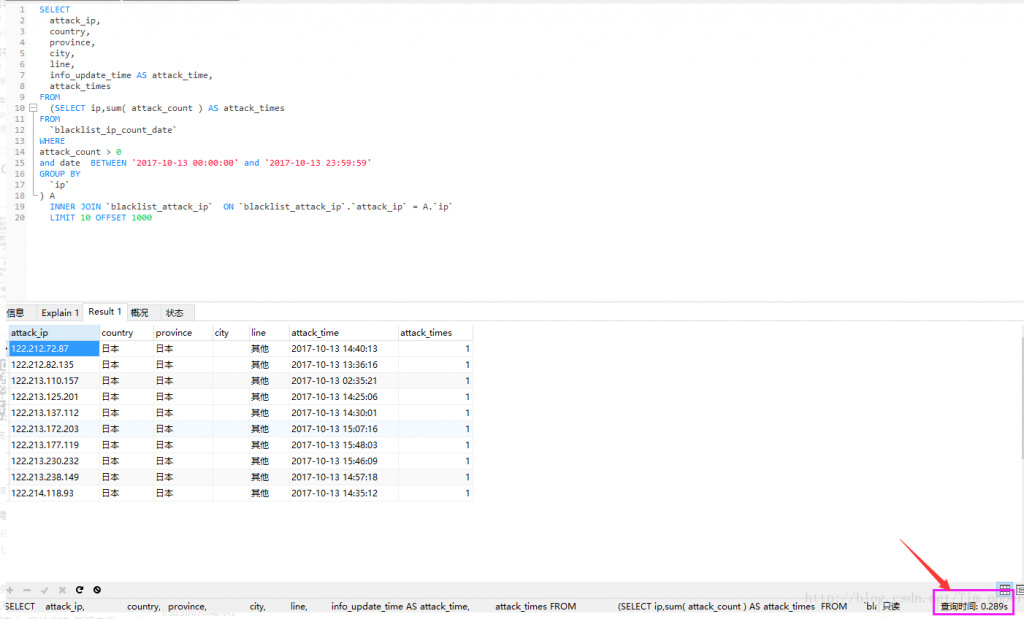Click attack_time 2017-10-13 15:46:09
Image resolution: width=1024 pixels, height=619 pixels.
(x=344, y=461)
